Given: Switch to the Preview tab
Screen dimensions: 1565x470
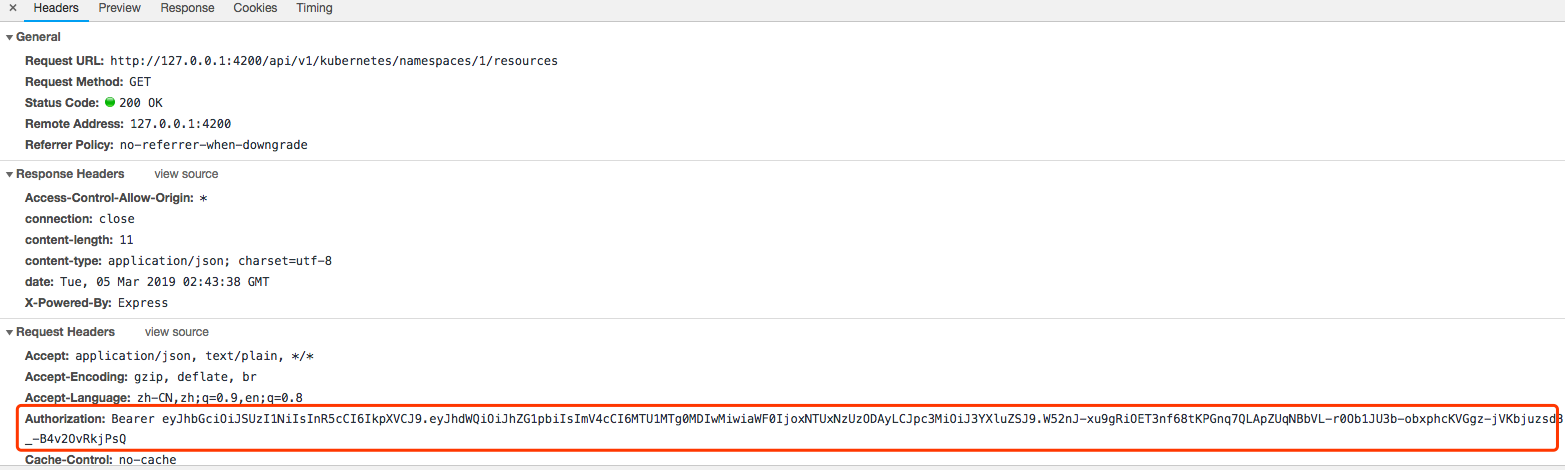Looking at the screenshot, I should (x=119, y=8).
